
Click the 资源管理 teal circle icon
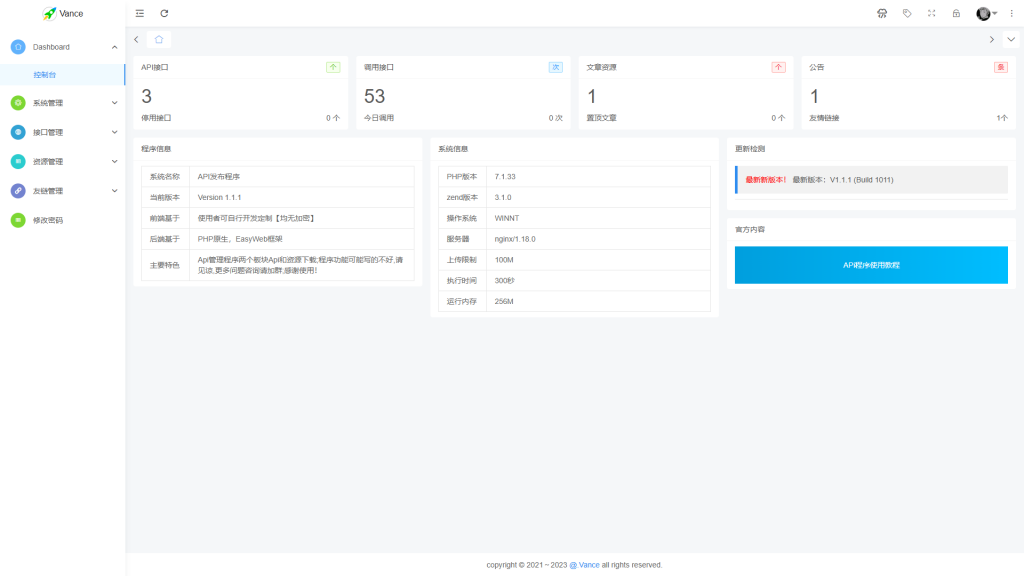(18, 161)
